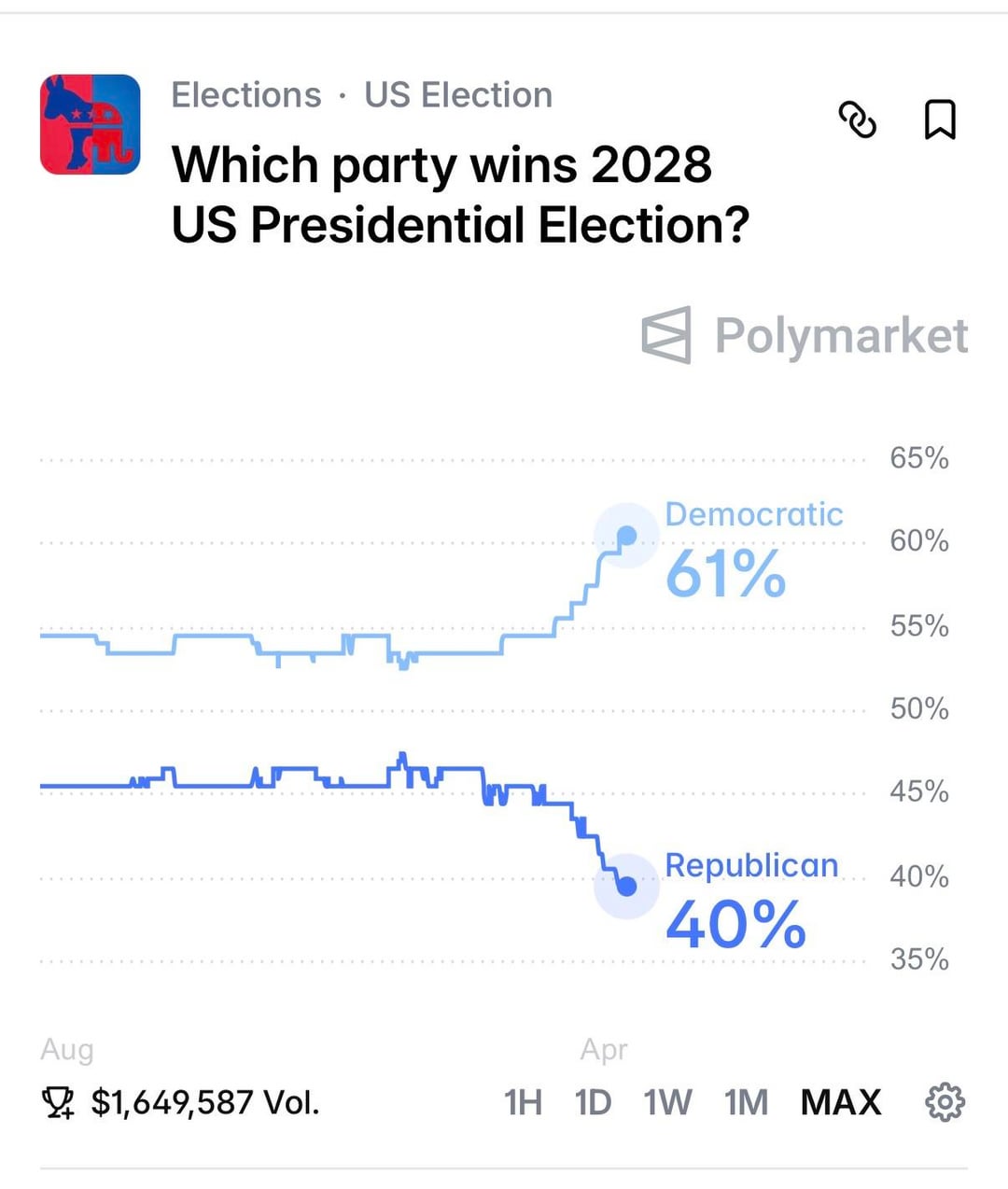Open chart settings gear icon
The image size is (1008, 1189).
(x=945, y=1102)
